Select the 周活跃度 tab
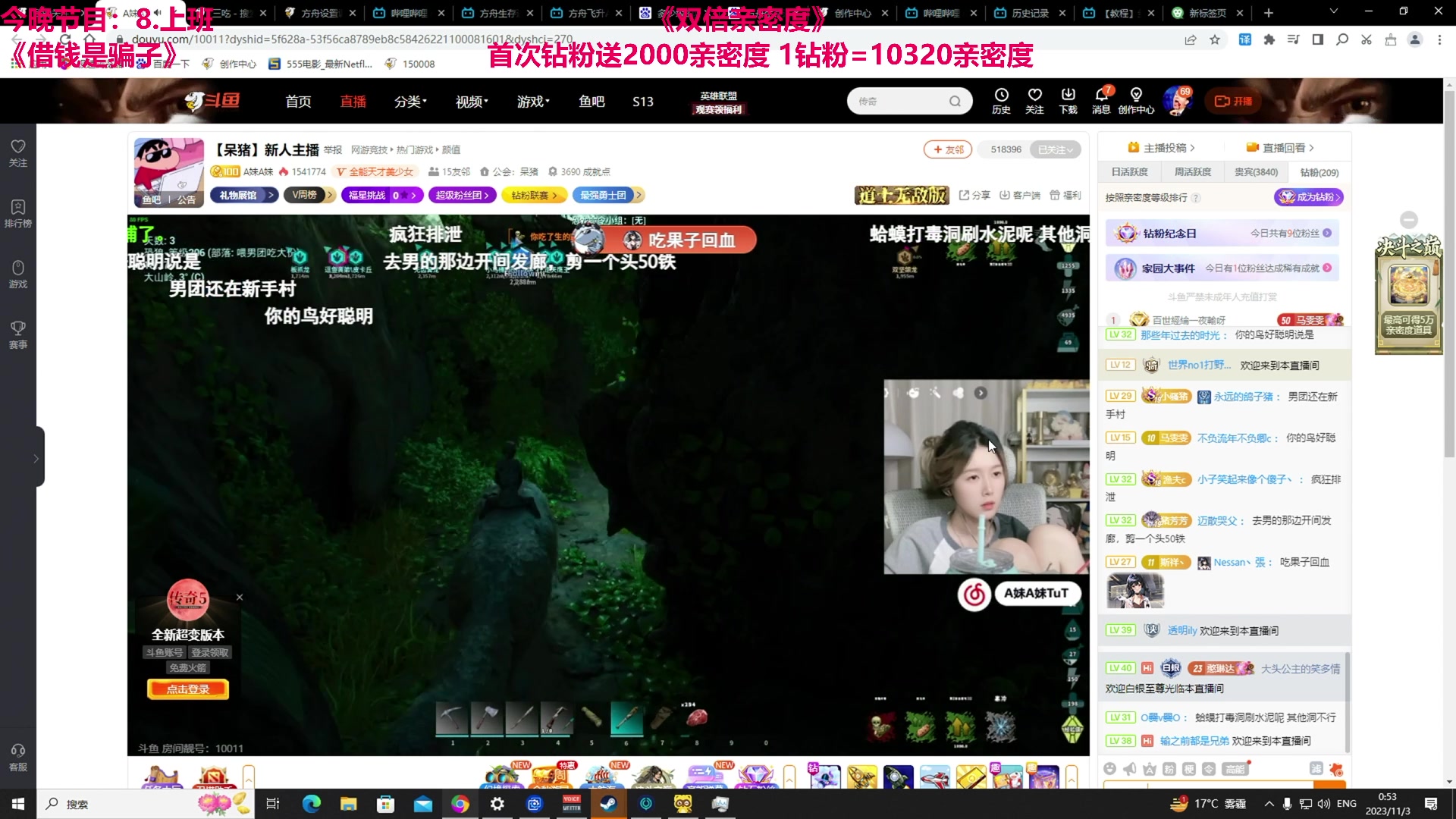 click(x=1193, y=172)
